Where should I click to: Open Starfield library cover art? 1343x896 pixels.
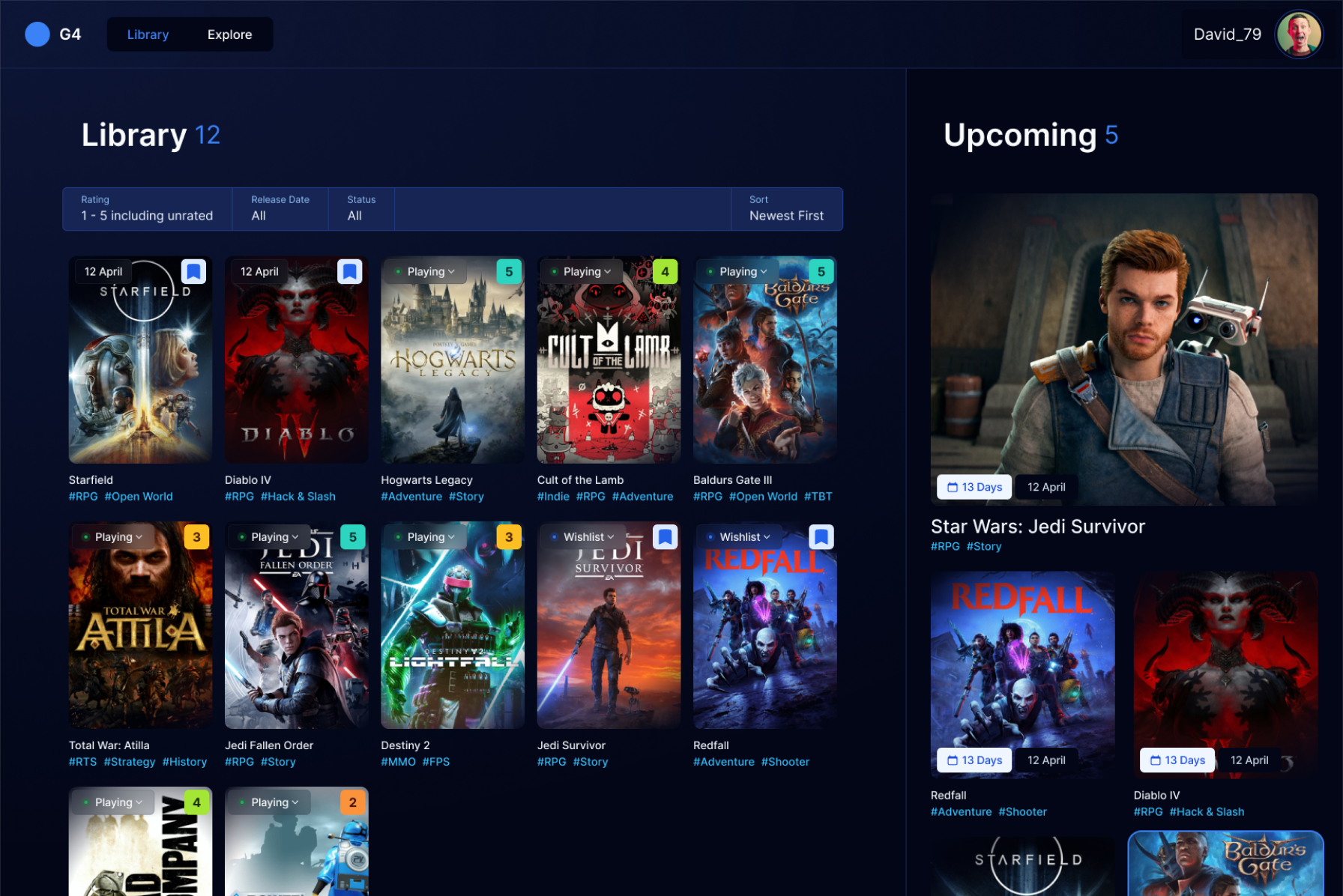coord(140,360)
